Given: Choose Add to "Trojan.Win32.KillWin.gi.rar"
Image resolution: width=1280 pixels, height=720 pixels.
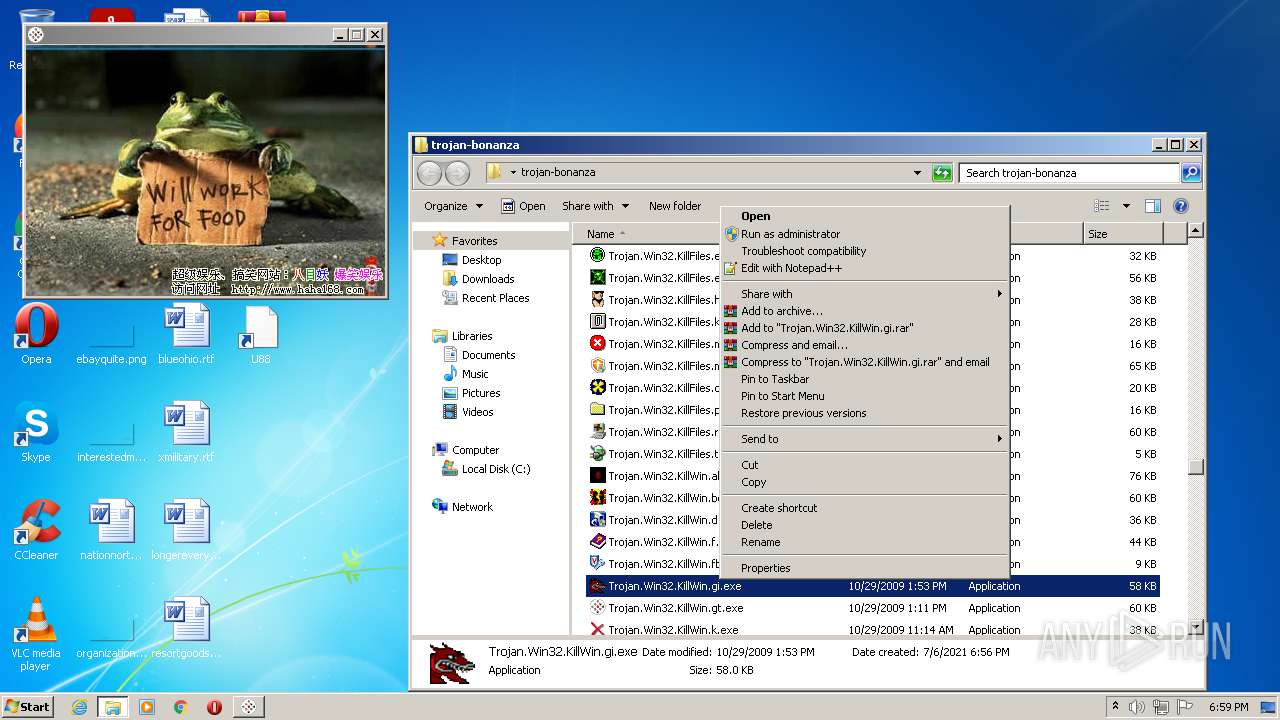Looking at the screenshot, I should tap(865, 328).
